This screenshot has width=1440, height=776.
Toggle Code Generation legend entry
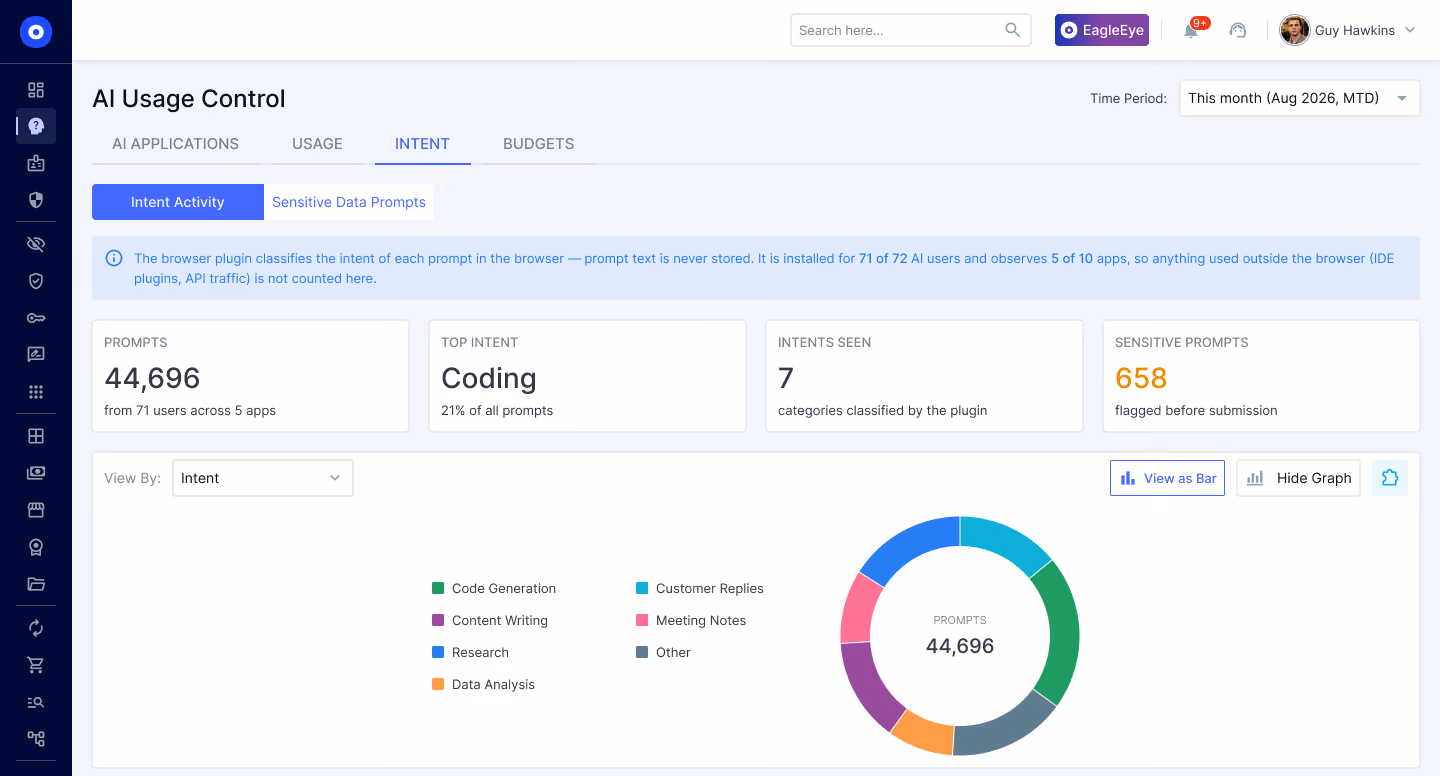(x=494, y=588)
